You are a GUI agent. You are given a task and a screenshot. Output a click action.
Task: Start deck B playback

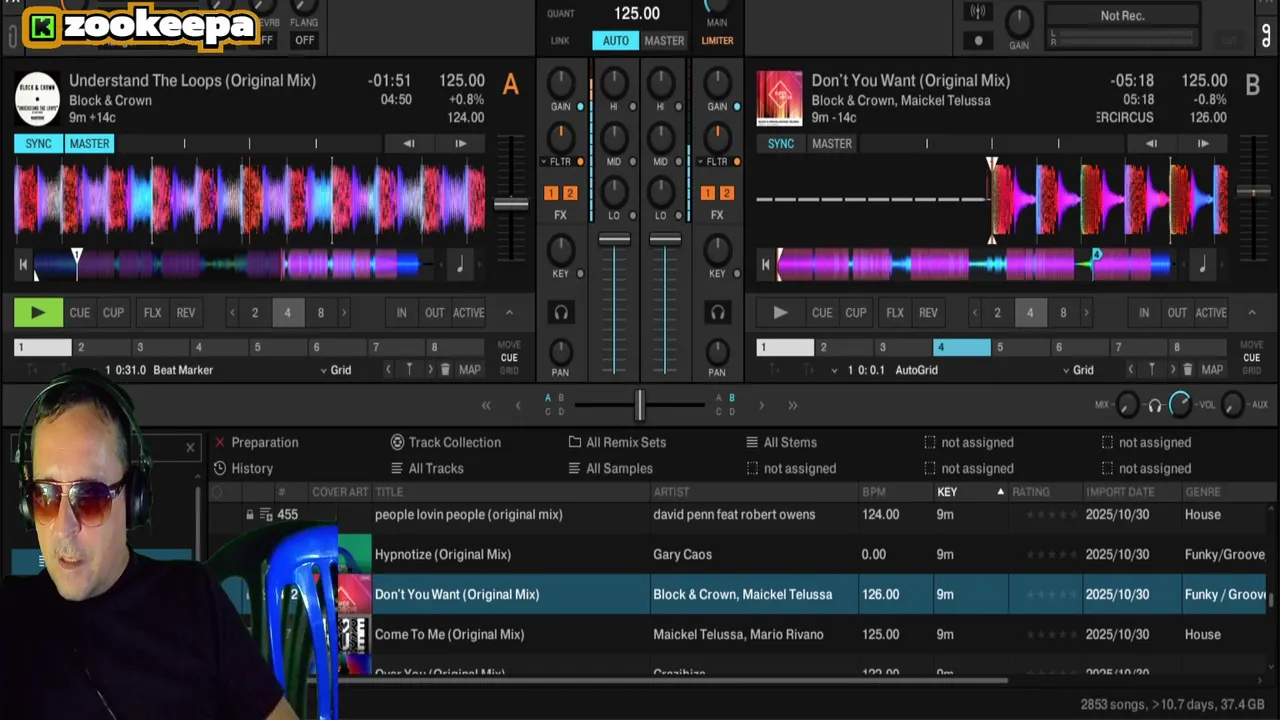pyautogui.click(x=780, y=313)
